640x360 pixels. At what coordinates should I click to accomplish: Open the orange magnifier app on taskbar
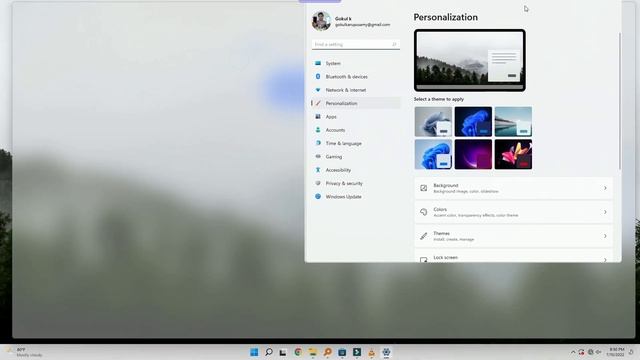pos(327,352)
